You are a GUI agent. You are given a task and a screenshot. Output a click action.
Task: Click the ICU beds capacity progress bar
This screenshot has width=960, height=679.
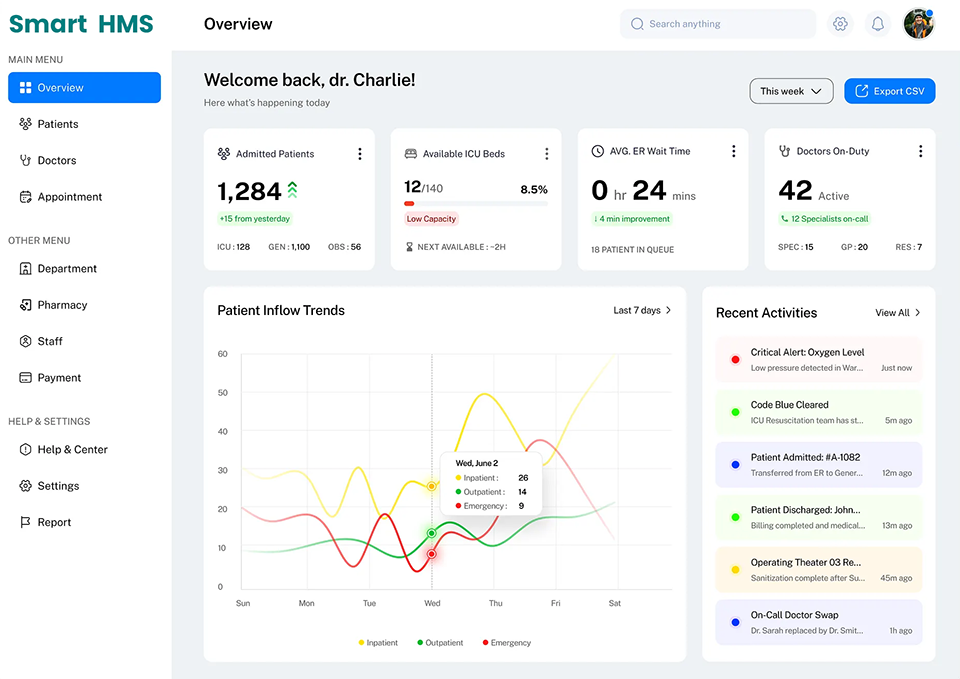pyautogui.click(x=476, y=203)
